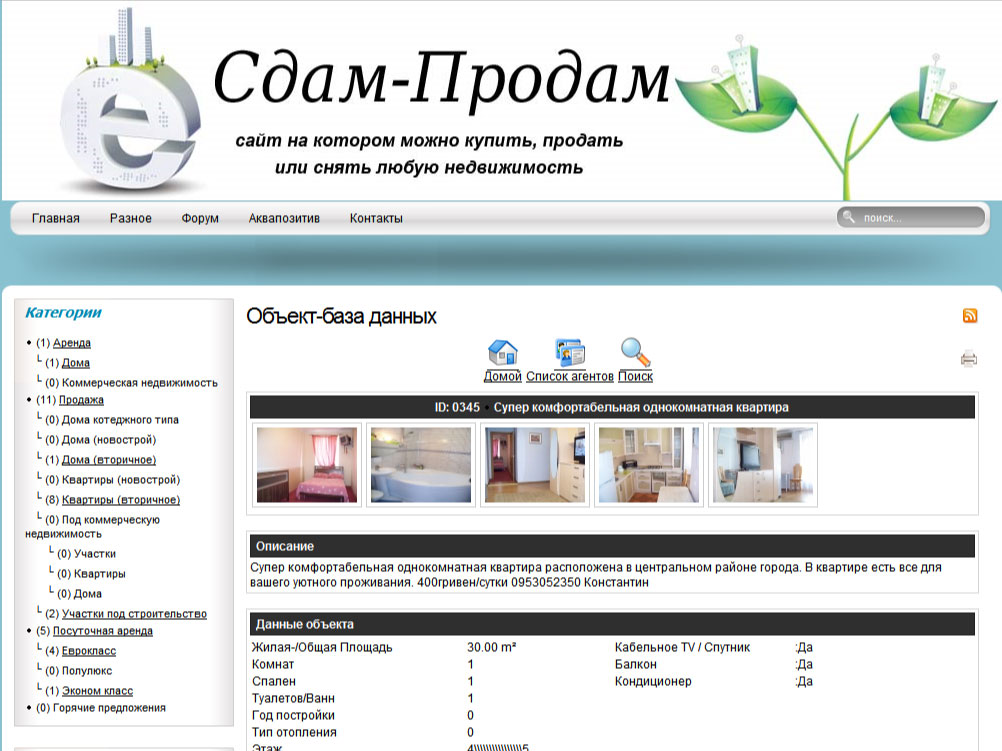
Task: Open the Контакты page
Action: (377, 218)
